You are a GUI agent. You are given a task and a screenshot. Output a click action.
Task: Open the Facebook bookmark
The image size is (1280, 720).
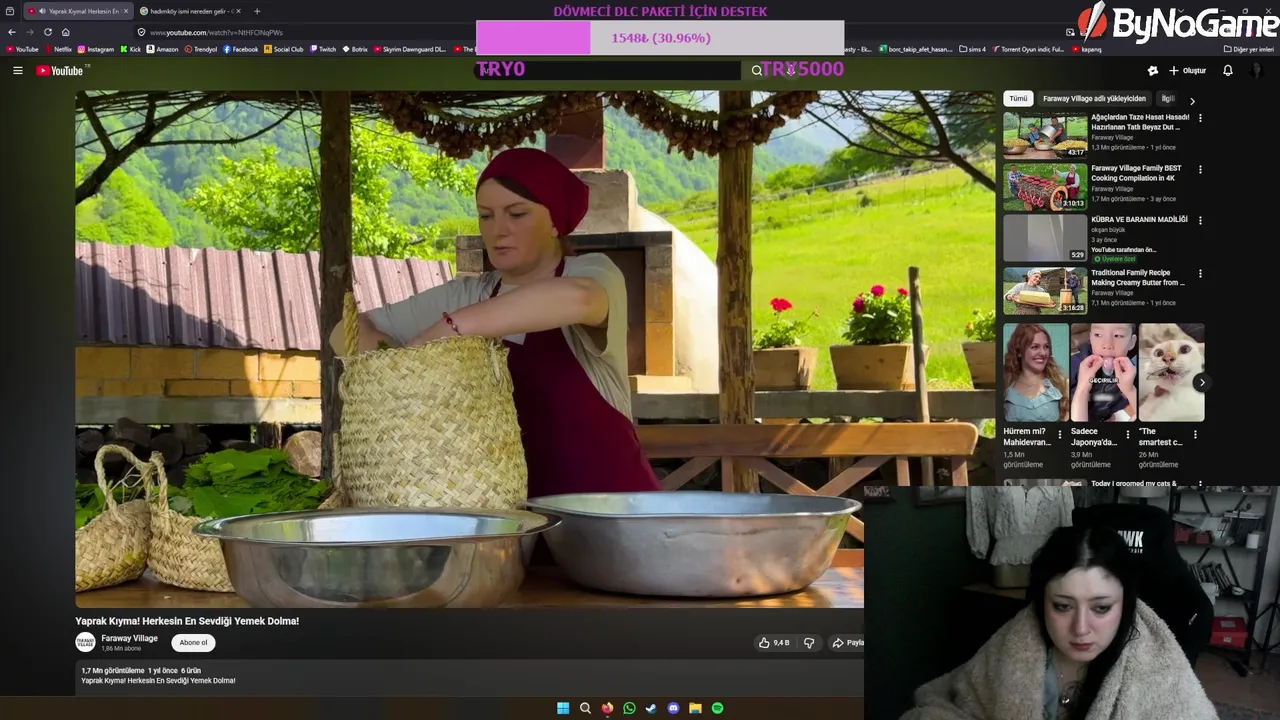tap(241, 49)
